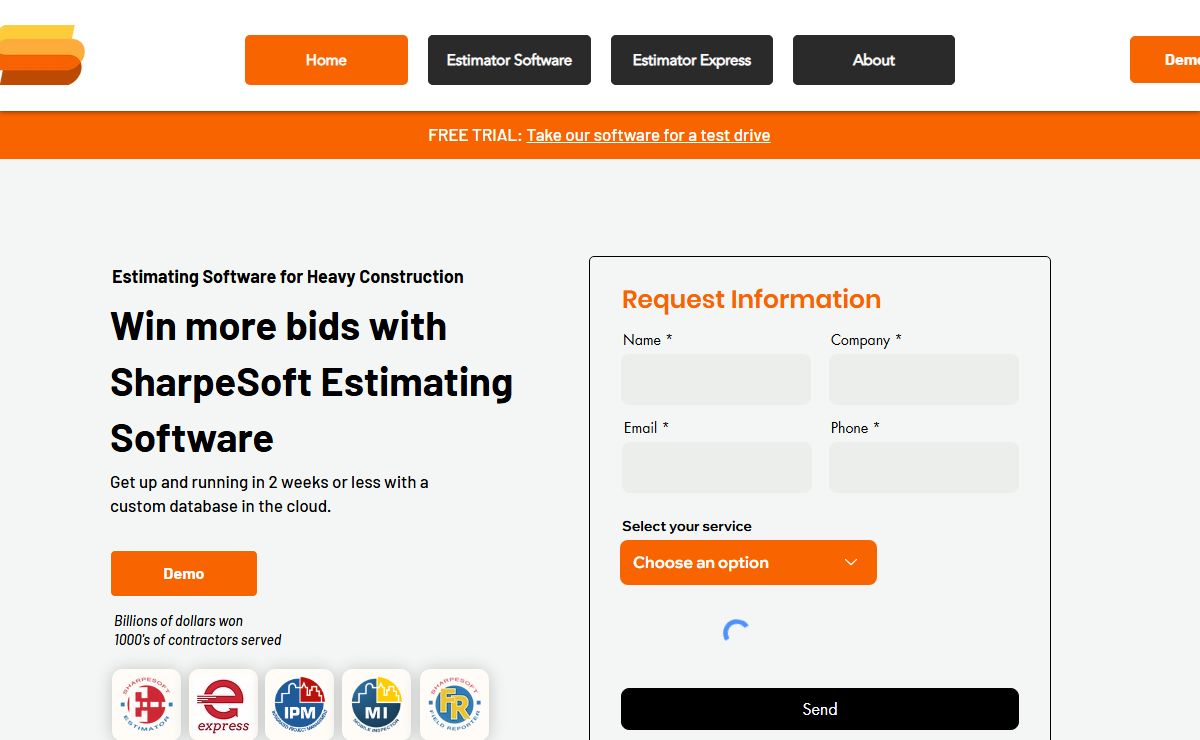This screenshot has width=1200, height=740.
Task: Click the cut-off Demo button in the header
Action: 1166,60
